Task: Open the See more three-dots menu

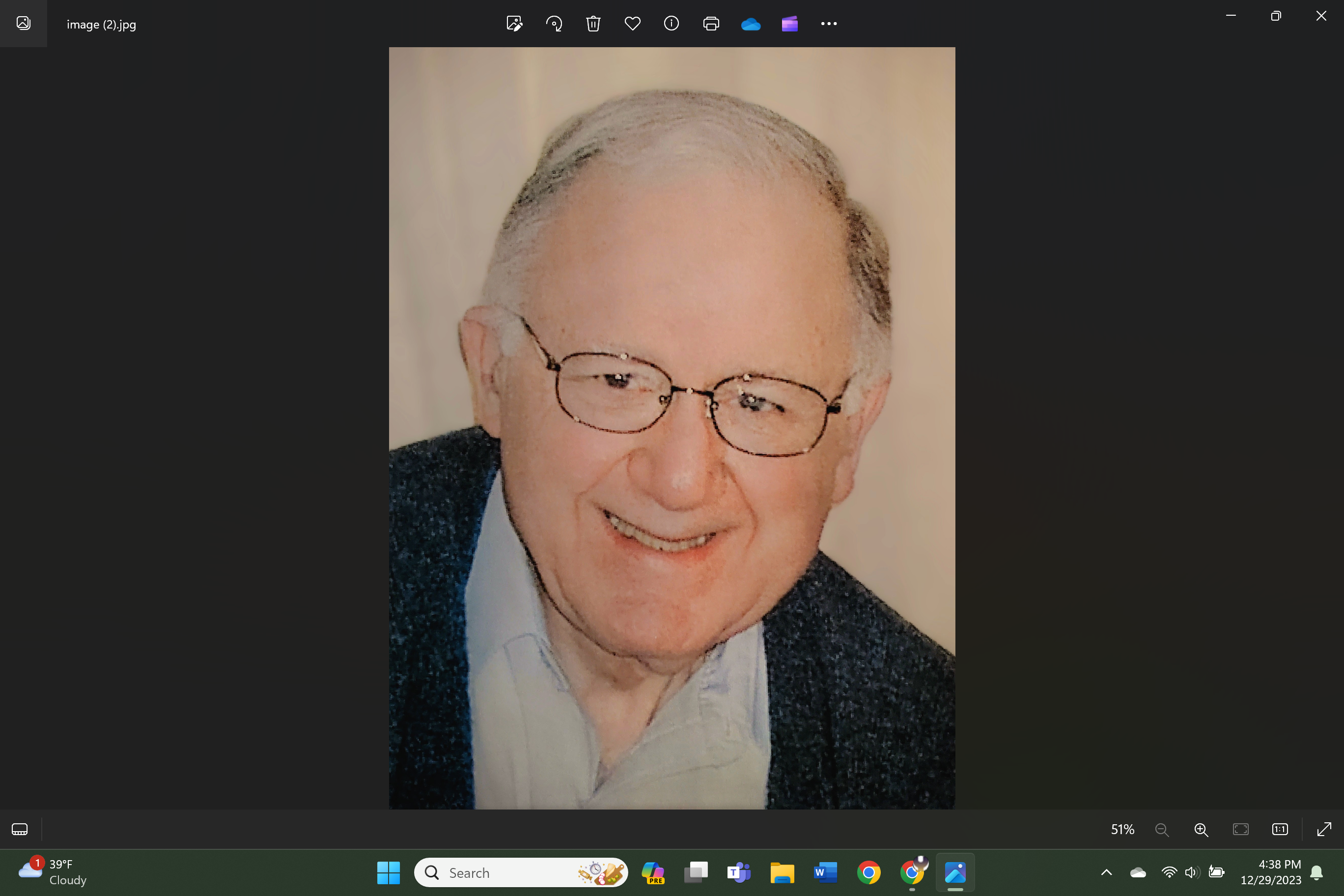Action: point(829,24)
